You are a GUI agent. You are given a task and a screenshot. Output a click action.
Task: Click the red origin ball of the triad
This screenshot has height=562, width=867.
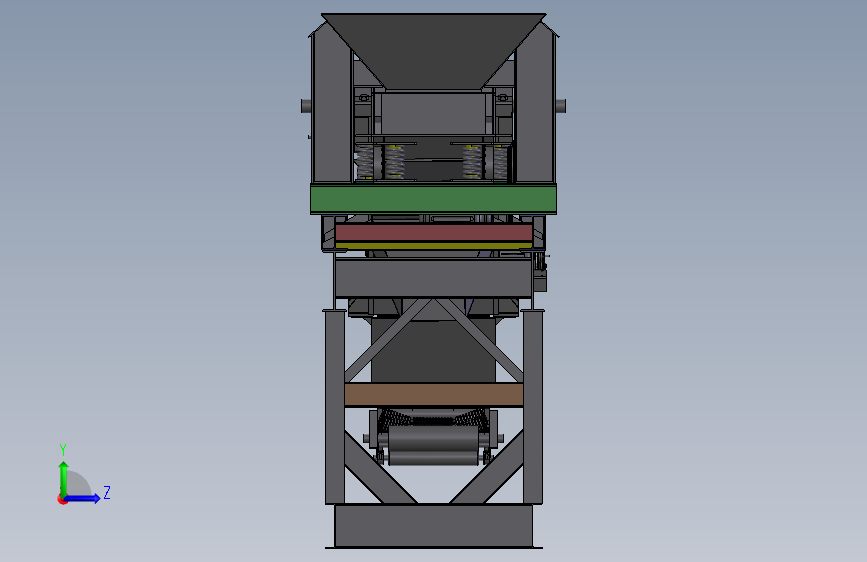click(62, 499)
